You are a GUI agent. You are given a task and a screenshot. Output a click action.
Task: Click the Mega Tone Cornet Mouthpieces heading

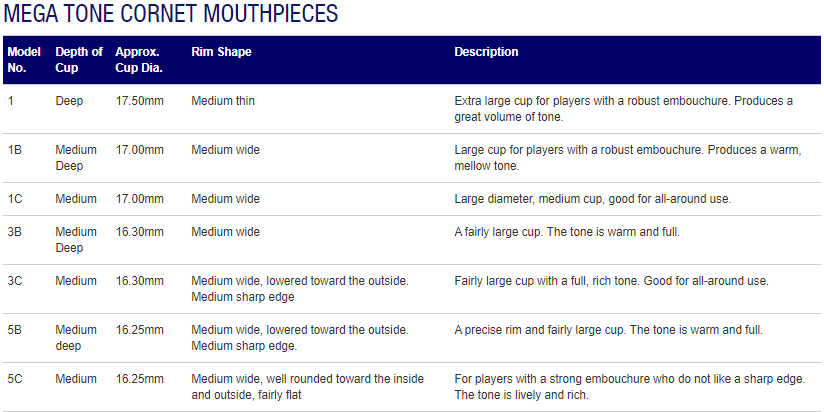(x=171, y=14)
